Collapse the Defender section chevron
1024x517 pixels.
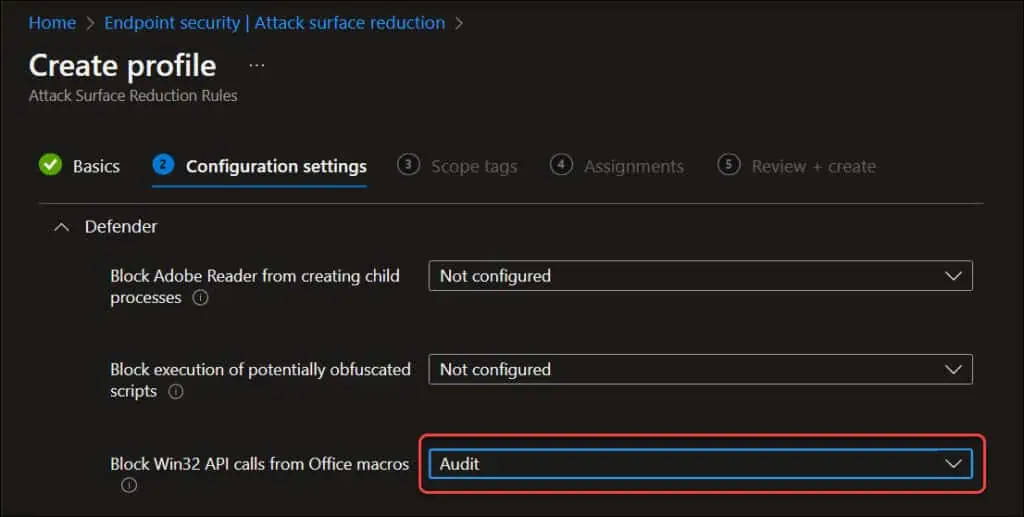tap(61, 227)
